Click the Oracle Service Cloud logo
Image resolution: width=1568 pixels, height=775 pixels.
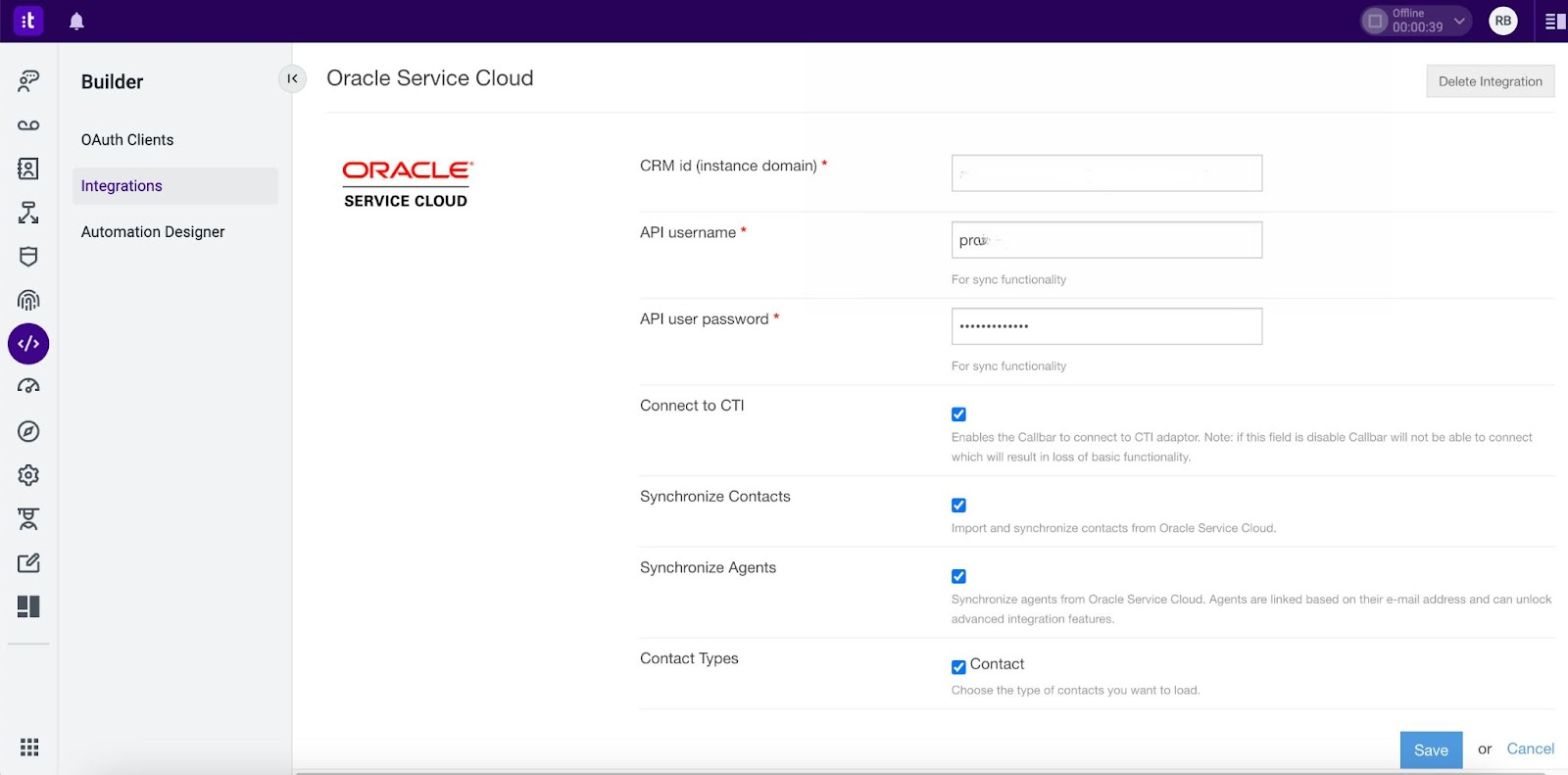tap(407, 184)
